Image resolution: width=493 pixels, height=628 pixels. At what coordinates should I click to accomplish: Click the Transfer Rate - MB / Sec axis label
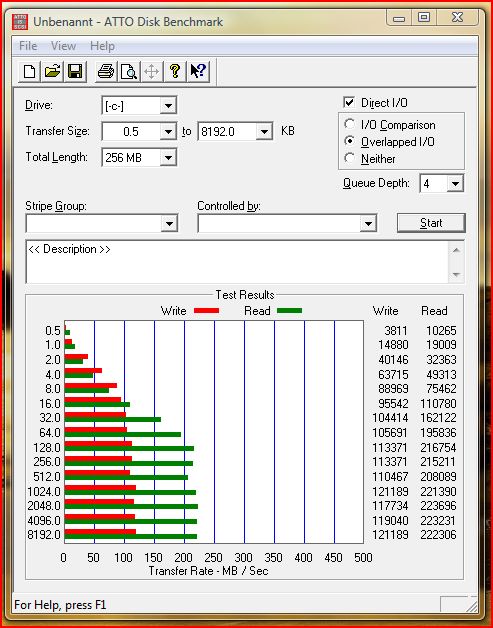[x=209, y=571]
